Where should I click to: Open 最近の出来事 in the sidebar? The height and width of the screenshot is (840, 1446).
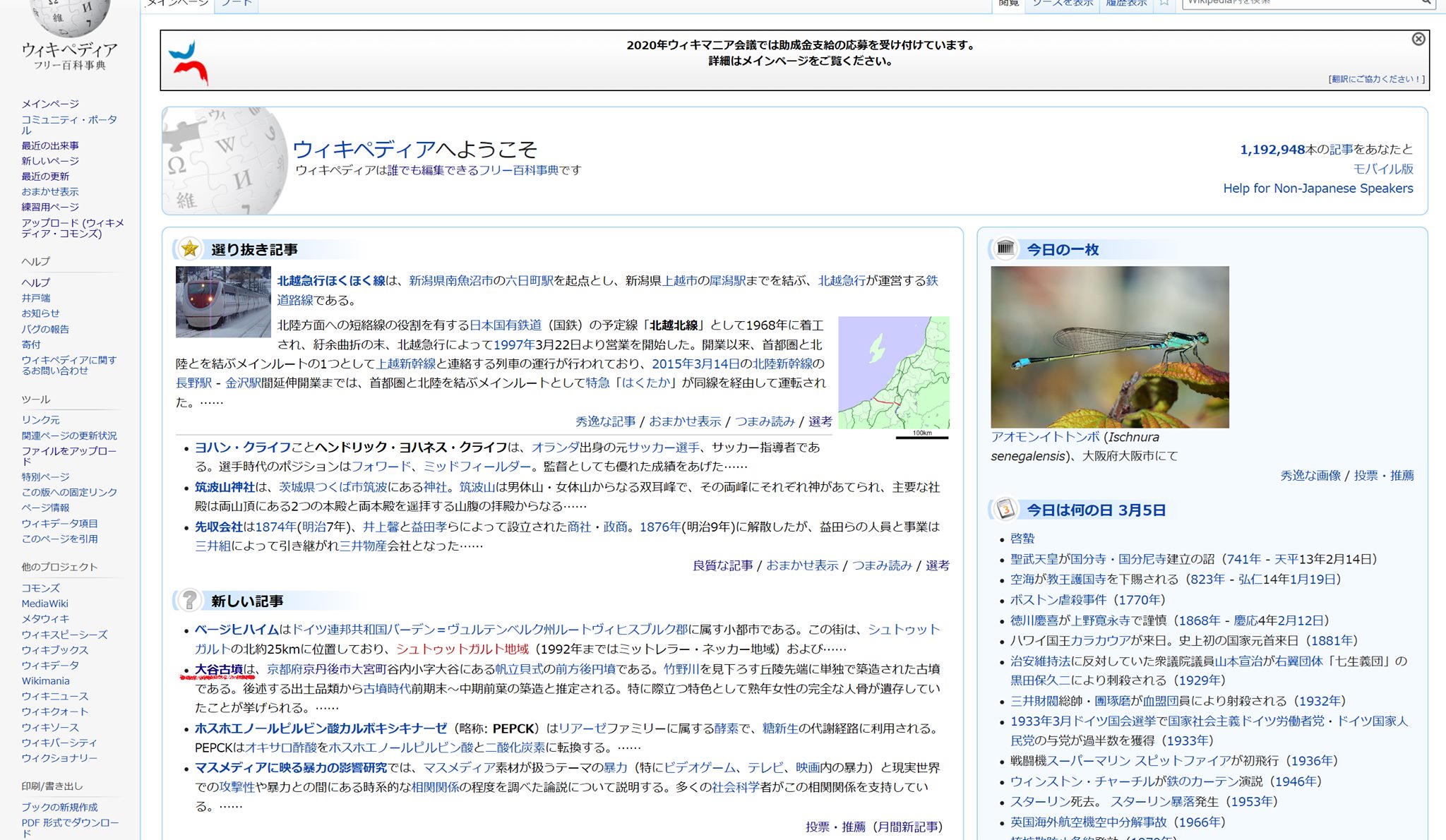coord(50,145)
